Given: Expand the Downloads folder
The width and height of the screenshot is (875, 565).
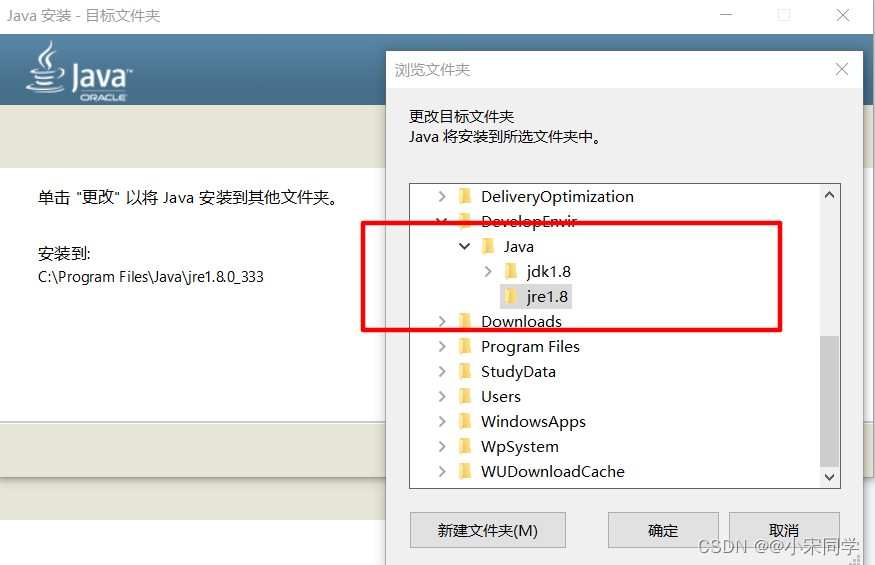Looking at the screenshot, I should pos(442,322).
